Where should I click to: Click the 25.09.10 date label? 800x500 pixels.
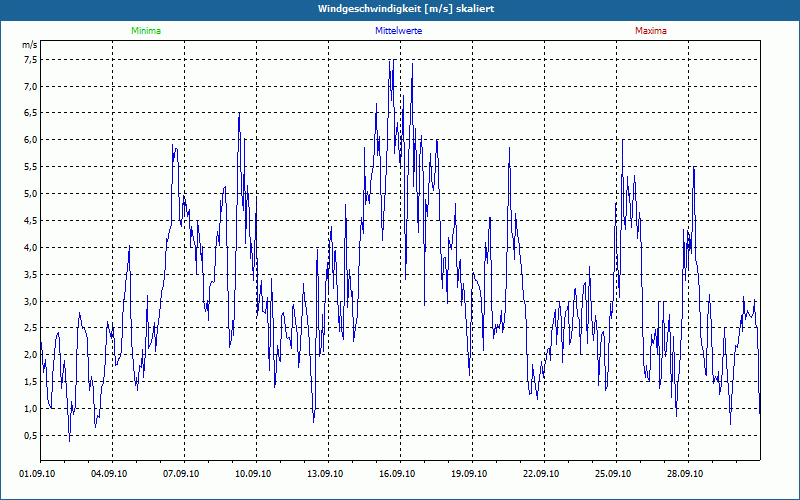pyautogui.click(x=613, y=474)
